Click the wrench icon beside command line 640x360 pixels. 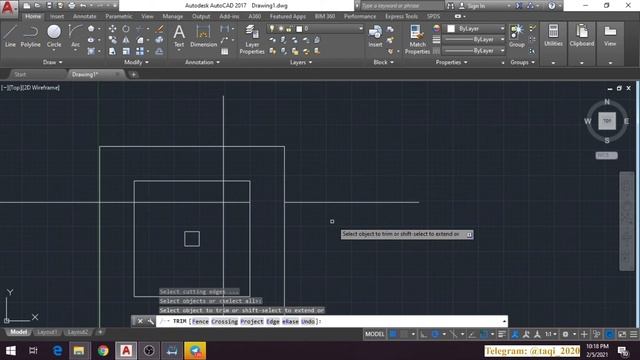click(151, 321)
